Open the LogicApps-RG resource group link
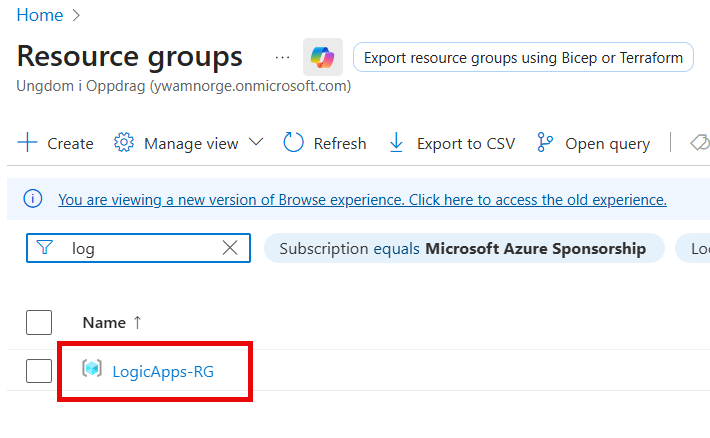The width and height of the screenshot is (710, 438). pos(163,372)
